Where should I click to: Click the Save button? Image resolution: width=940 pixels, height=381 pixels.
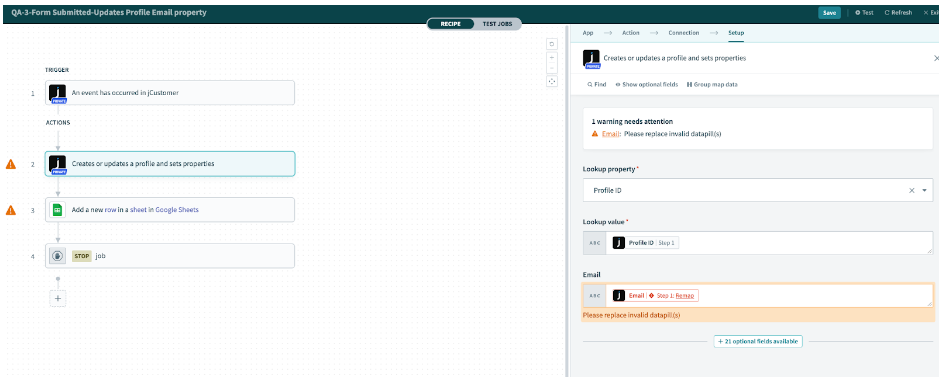[x=830, y=13]
